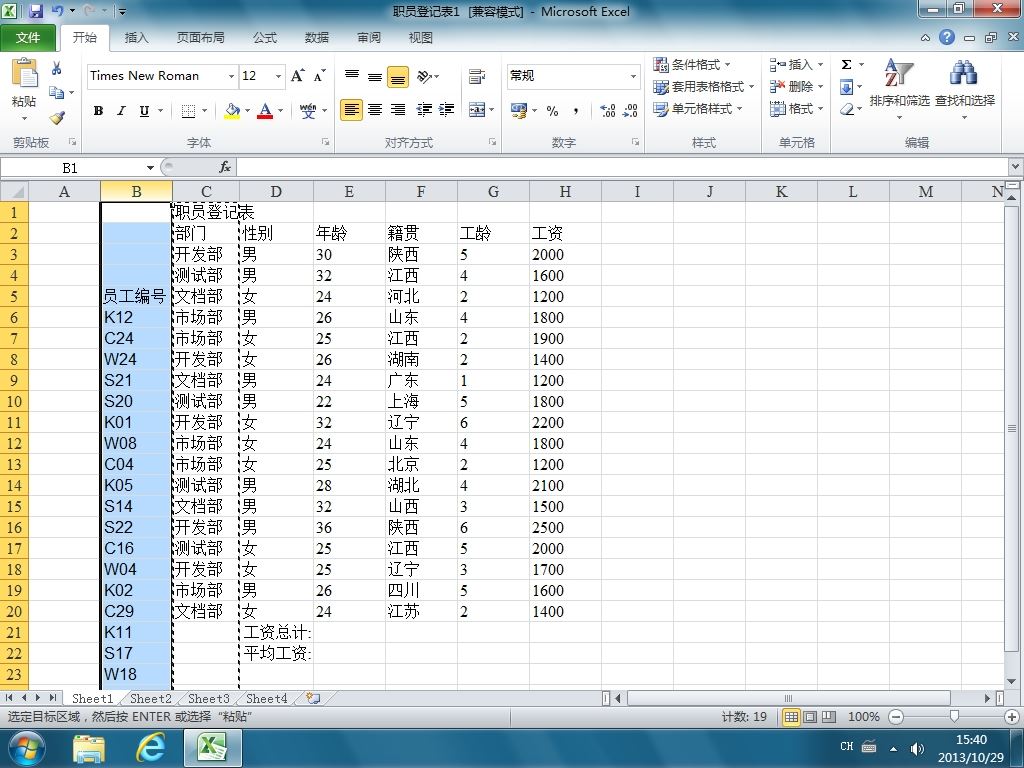This screenshot has width=1024, height=768.
Task: Click the phonetic guide wén icon
Action: pos(308,111)
